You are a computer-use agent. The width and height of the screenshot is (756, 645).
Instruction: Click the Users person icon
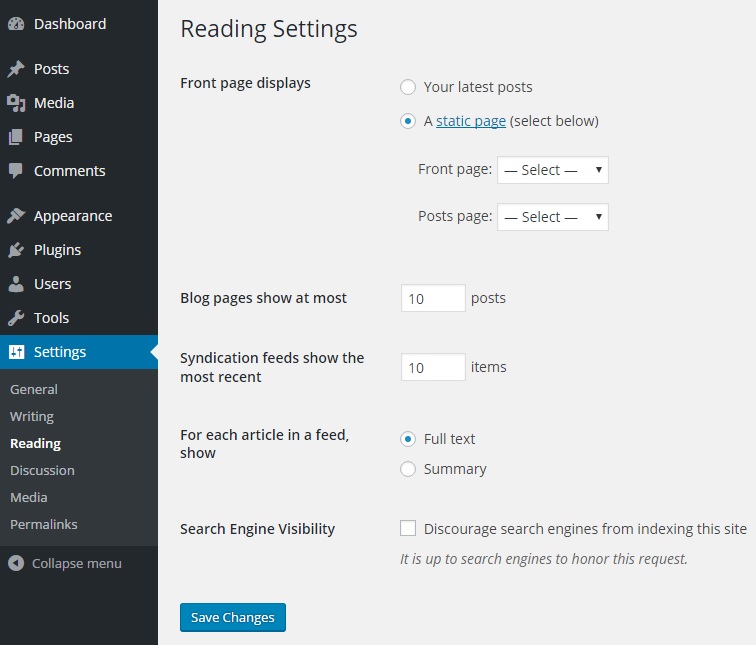16,284
